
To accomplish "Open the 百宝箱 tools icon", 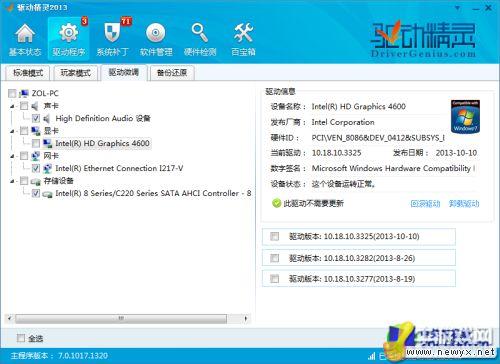I will (243, 33).
